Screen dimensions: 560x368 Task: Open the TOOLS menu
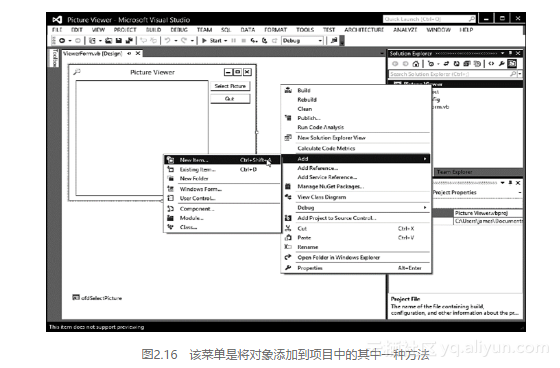click(305, 30)
